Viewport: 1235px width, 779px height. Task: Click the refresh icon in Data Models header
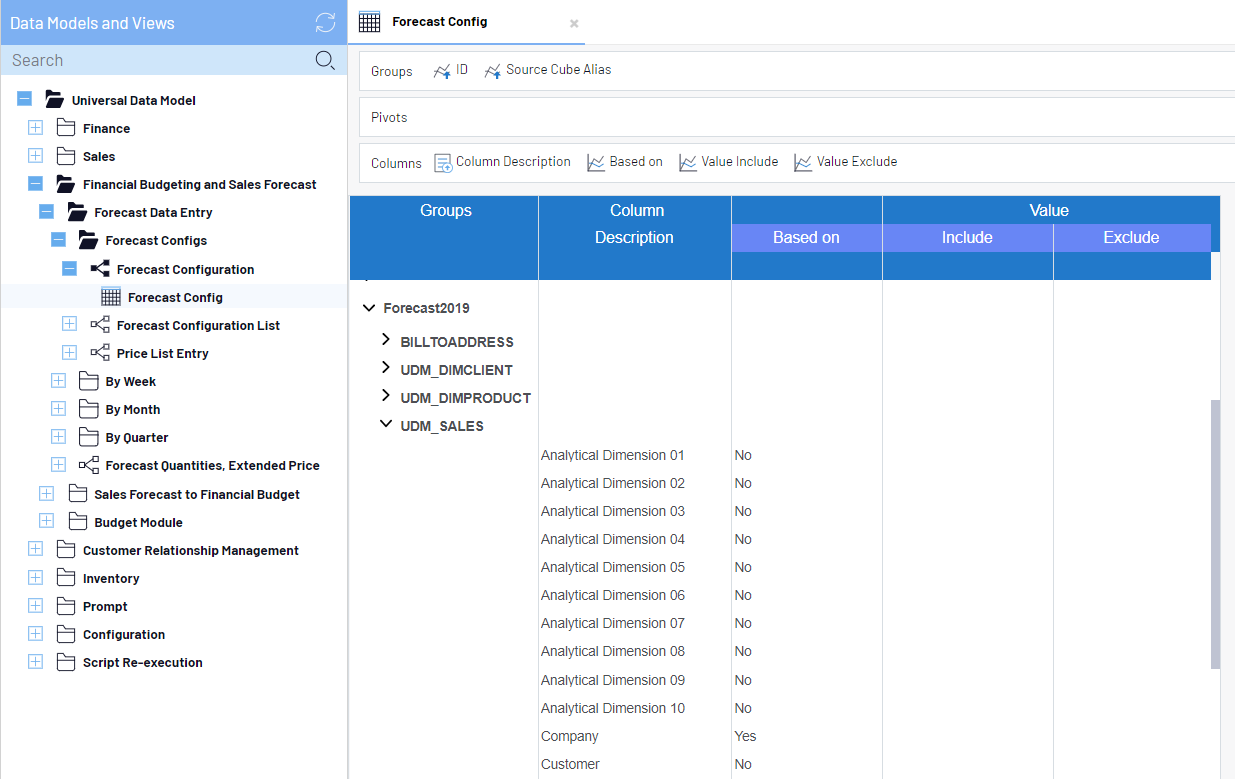325,22
